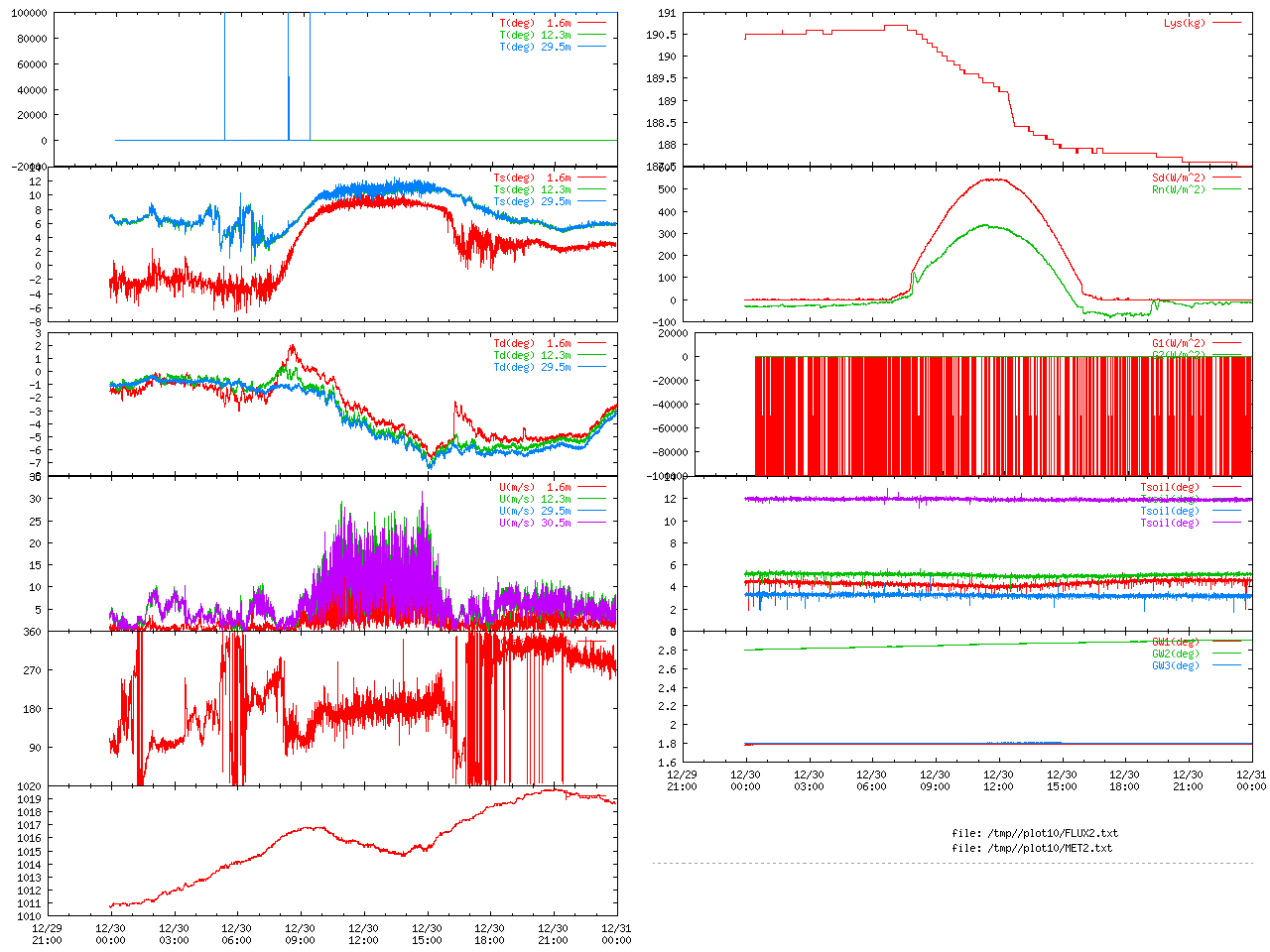Screen dimensions: 1270x952
Task: Select the GW3(deg) legend label
Action: click(x=1175, y=665)
